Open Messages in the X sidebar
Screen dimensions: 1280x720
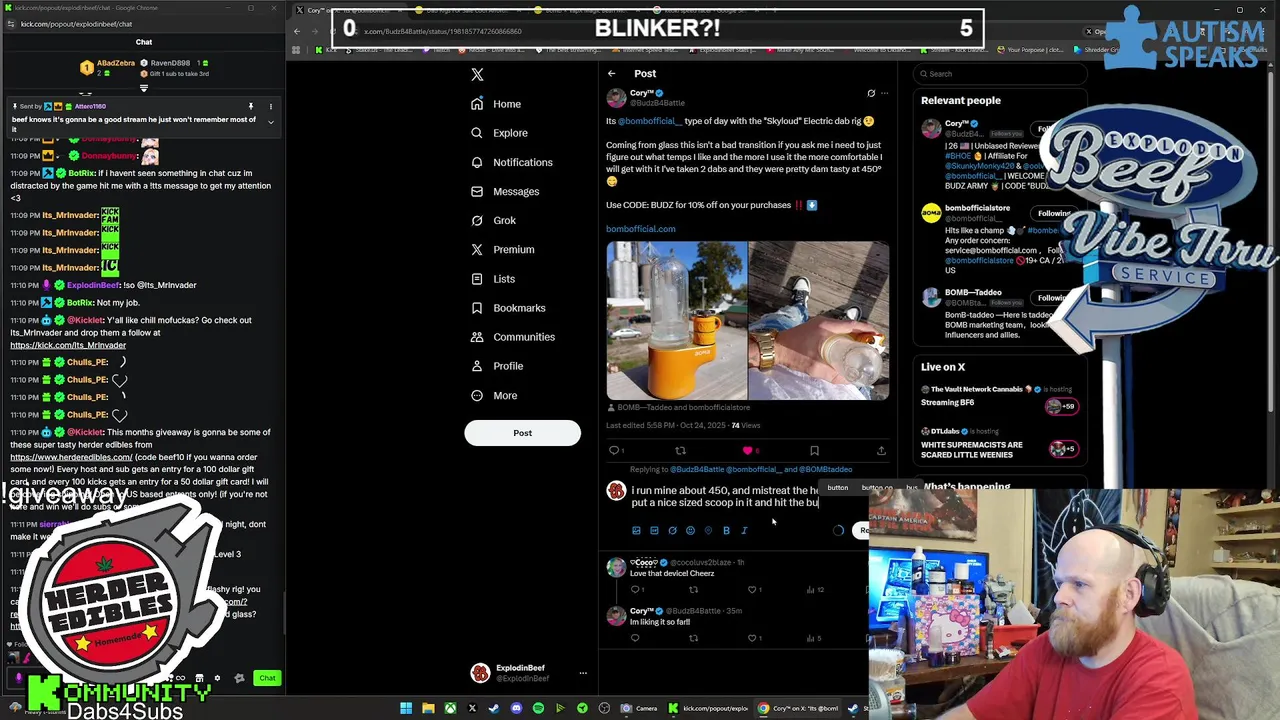coord(505,191)
